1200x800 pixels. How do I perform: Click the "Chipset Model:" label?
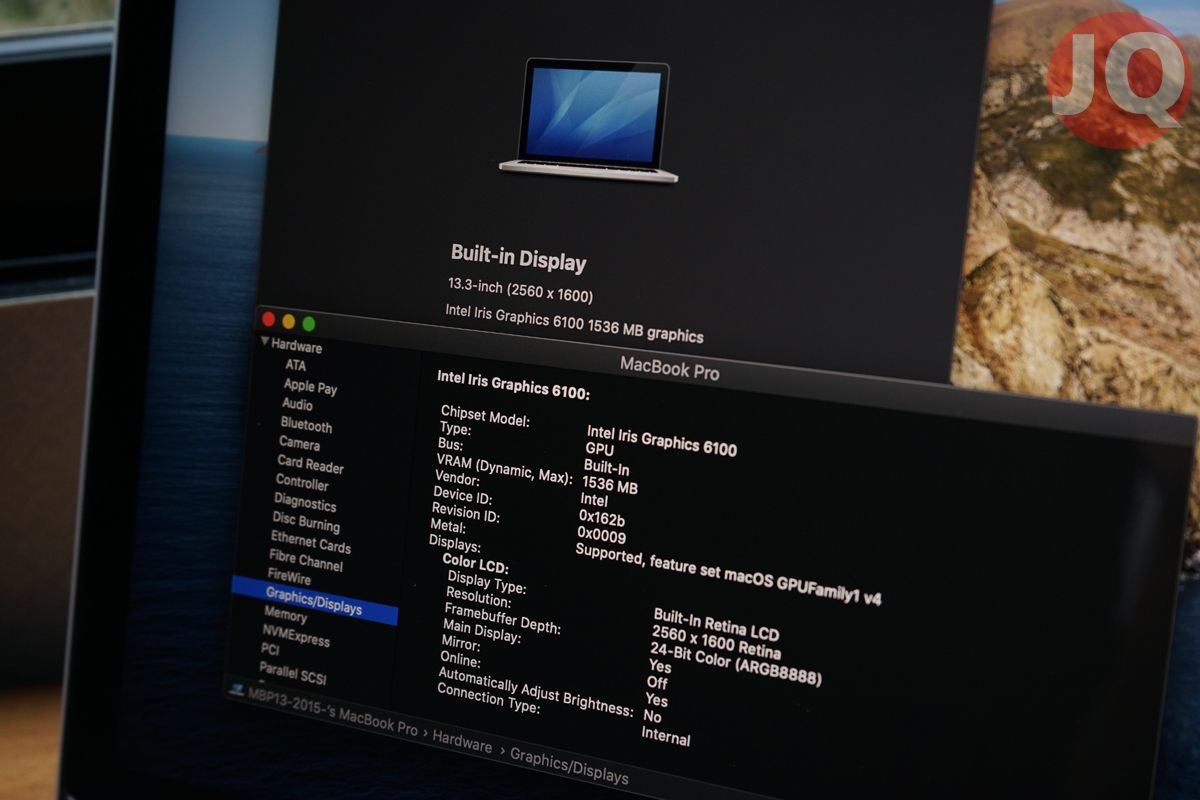tap(485, 415)
